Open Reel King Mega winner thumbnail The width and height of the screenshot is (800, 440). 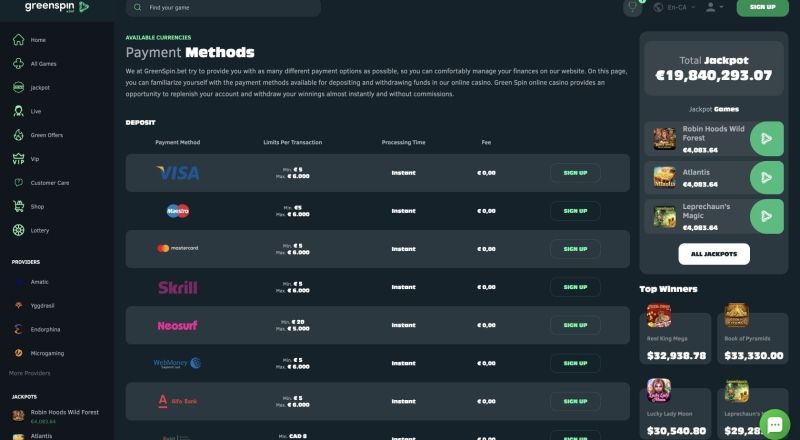[659, 315]
